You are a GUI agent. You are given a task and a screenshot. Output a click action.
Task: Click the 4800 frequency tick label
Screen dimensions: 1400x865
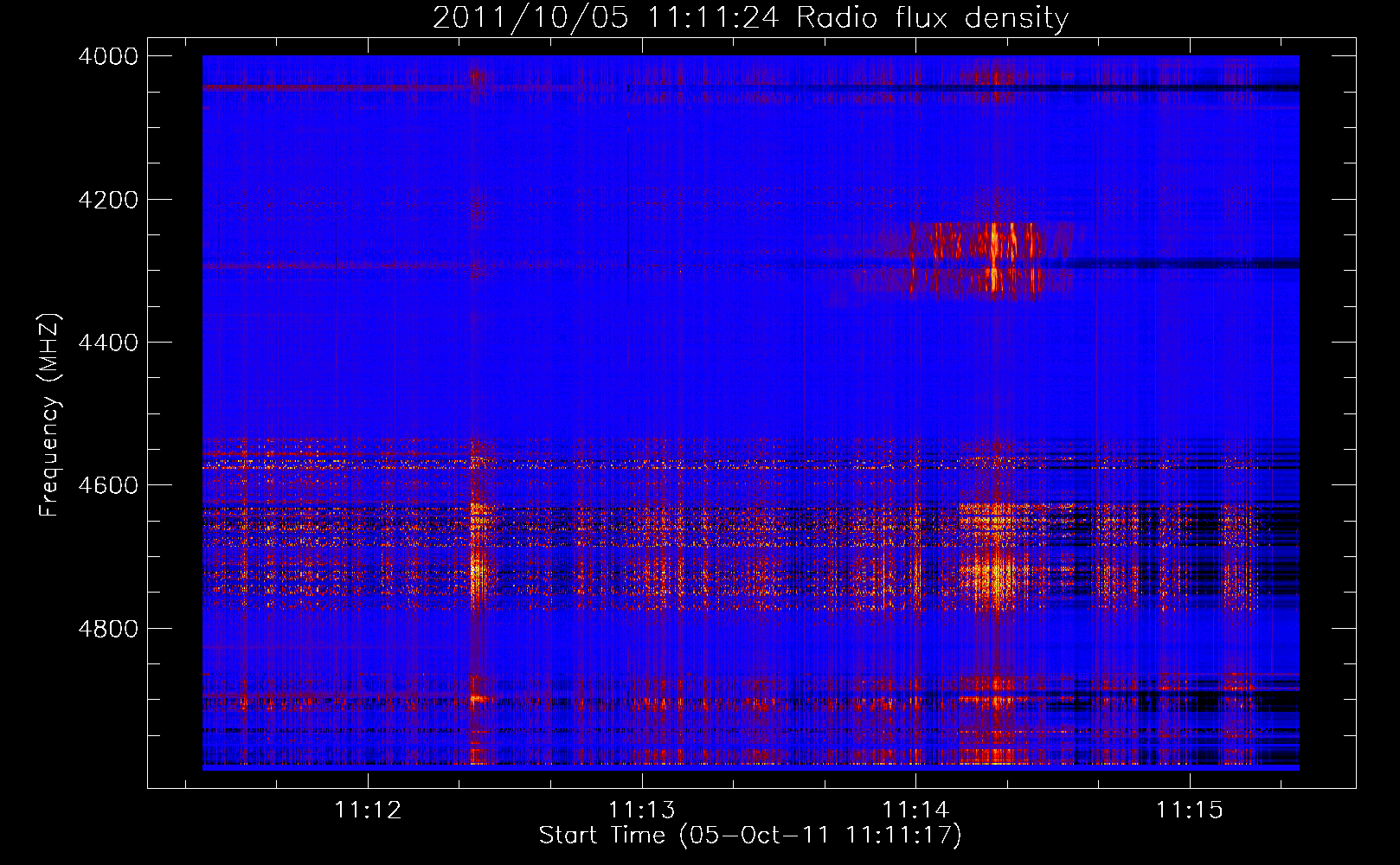click(x=108, y=629)
